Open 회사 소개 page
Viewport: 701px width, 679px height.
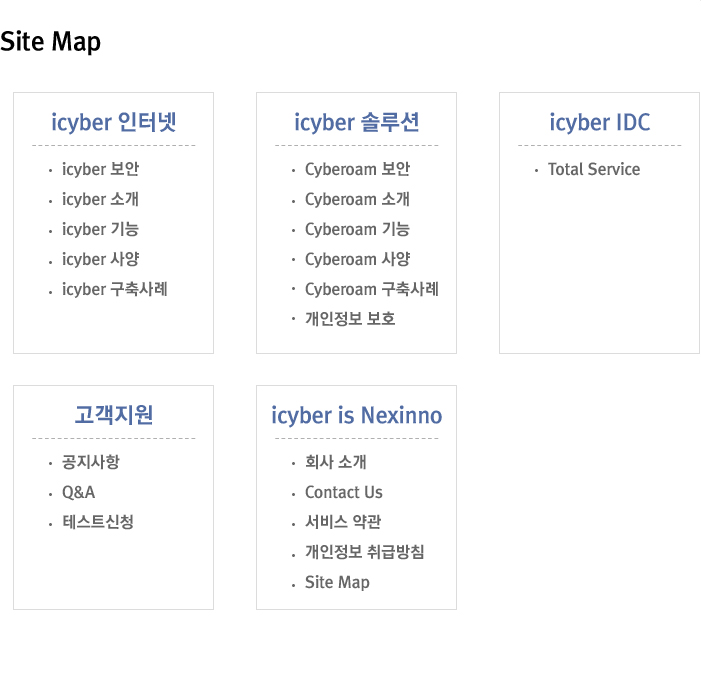pyautogui.click(x=336, y=462)
